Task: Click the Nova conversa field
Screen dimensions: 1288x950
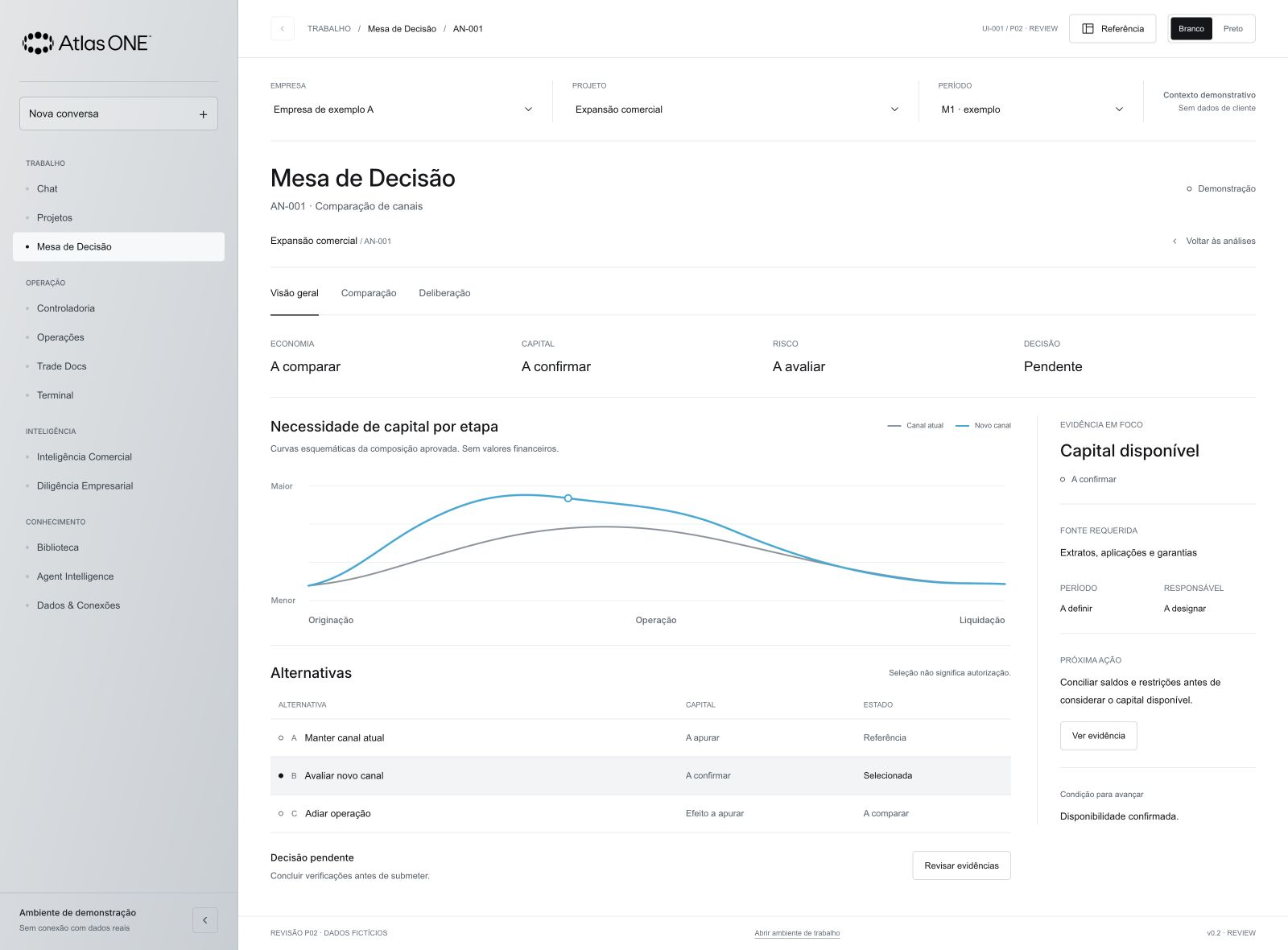Action: click(118, 114)
